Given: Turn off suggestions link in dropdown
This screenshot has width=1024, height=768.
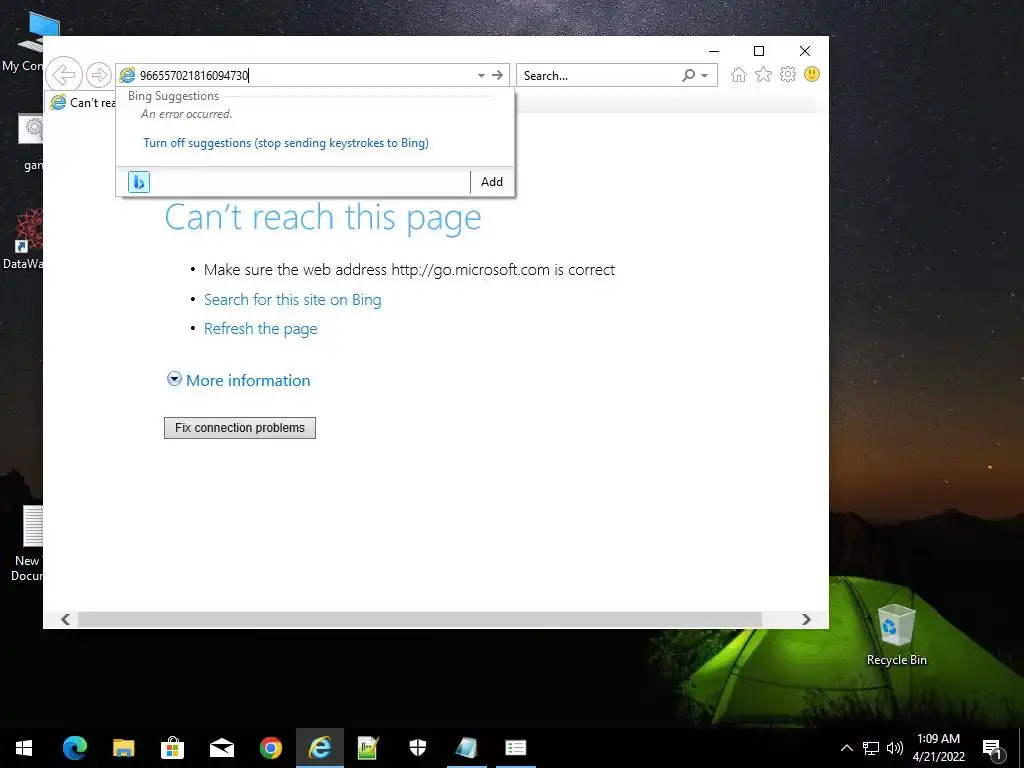Looking at the screenshot, I should tap(286, 143).
